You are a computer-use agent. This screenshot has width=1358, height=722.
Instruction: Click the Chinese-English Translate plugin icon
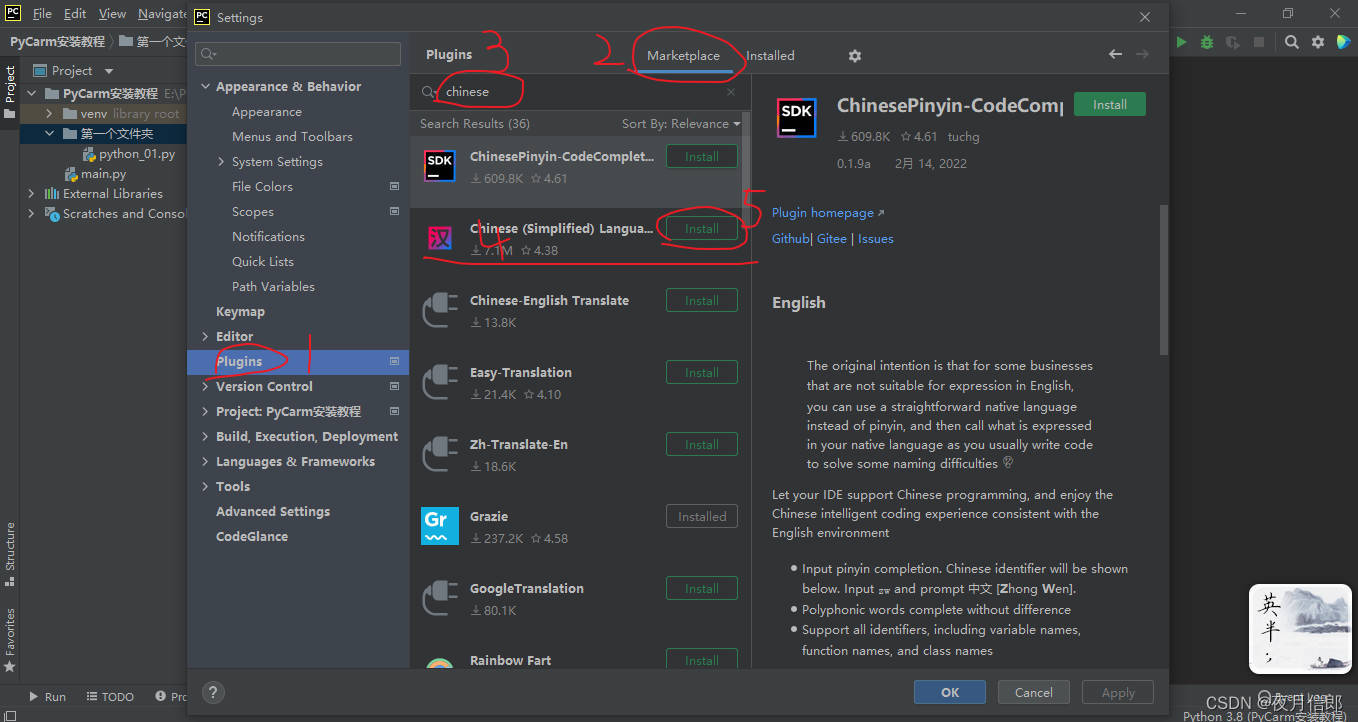point(440,309)
